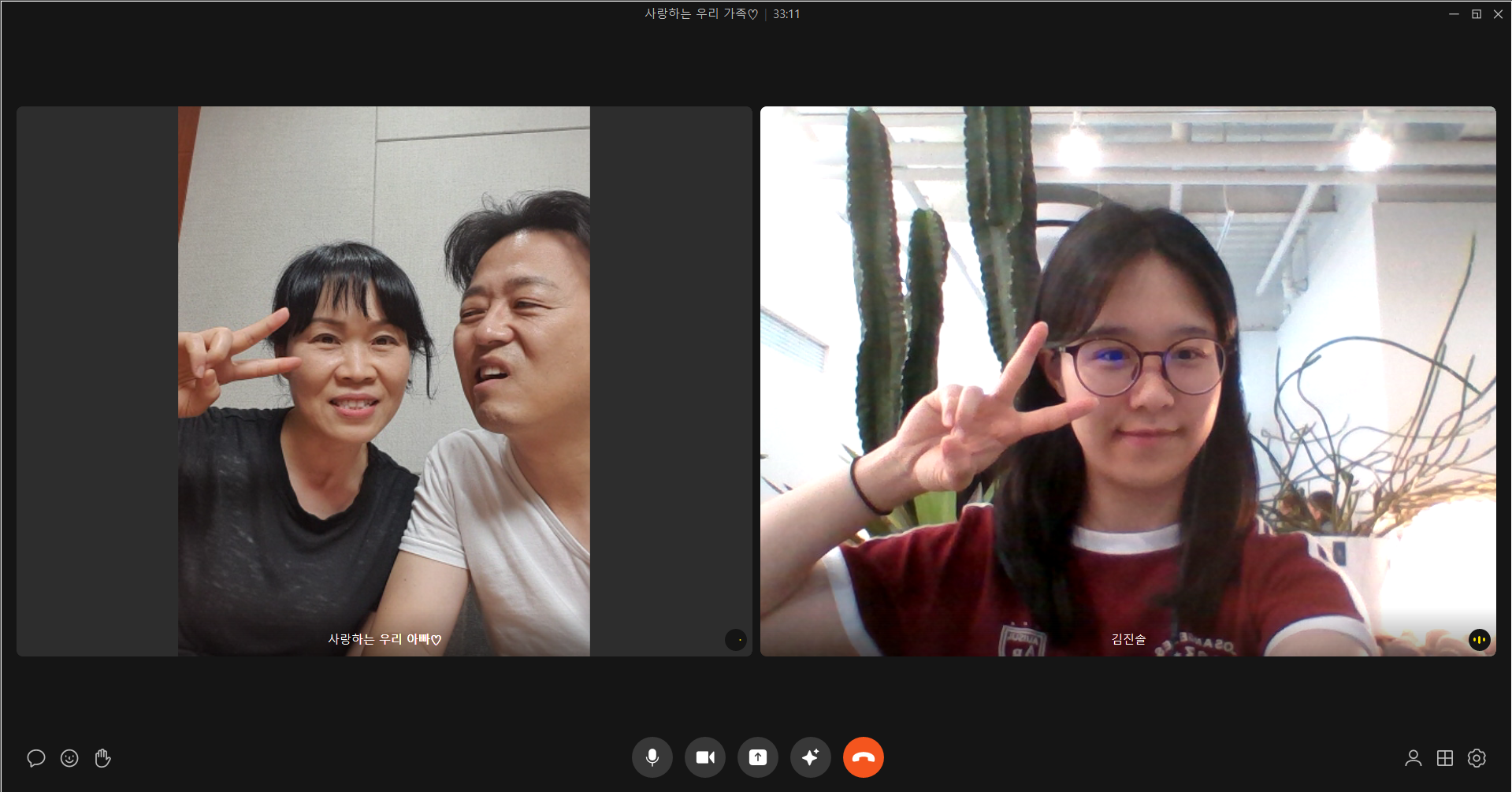This screenshot has height=792, width=1512.
Task: Click the 김진솔 name label
Action: point(1128,639)
